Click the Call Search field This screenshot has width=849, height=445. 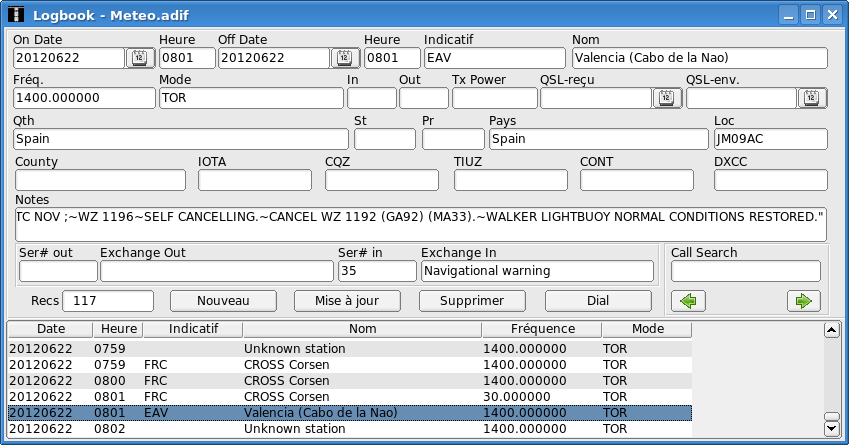click(746, 271)
